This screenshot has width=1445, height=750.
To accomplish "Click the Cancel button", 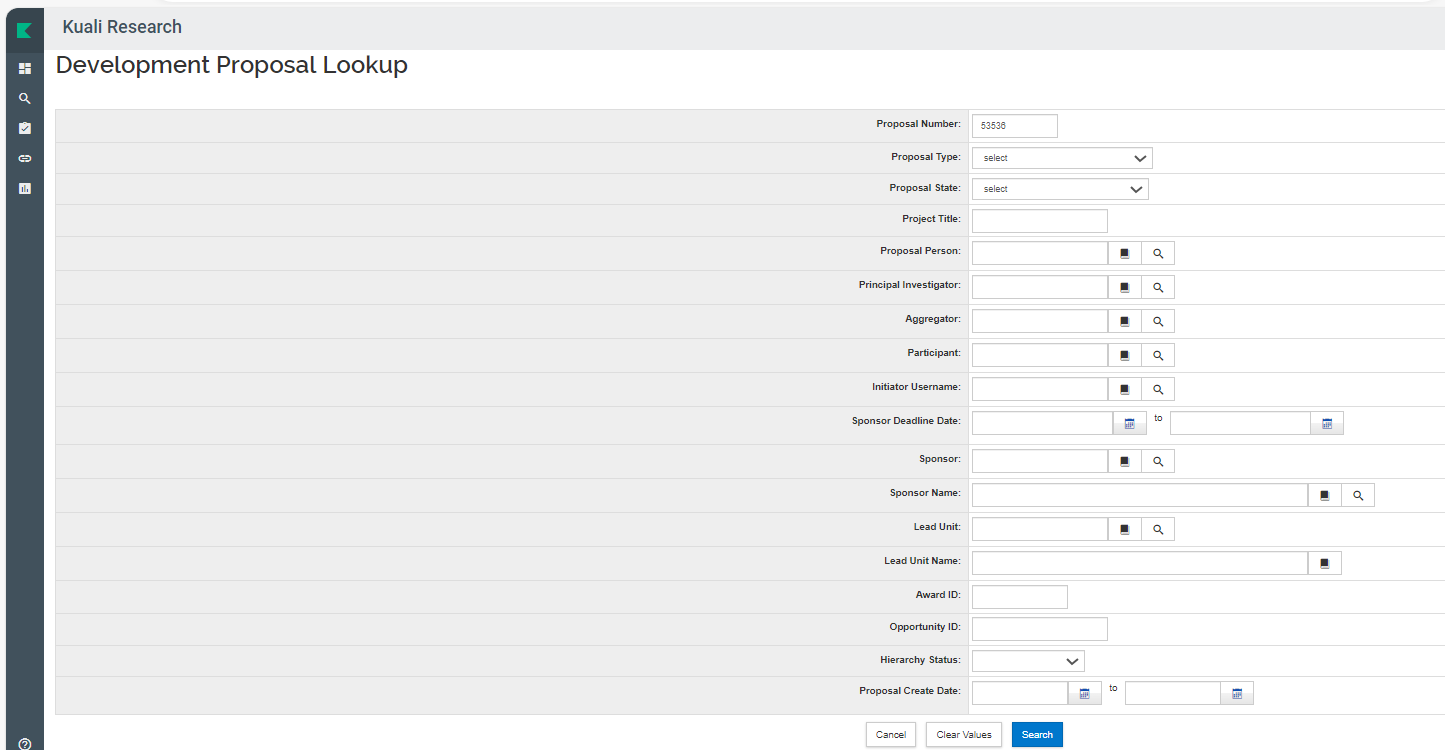I will [x=891, y=735].
